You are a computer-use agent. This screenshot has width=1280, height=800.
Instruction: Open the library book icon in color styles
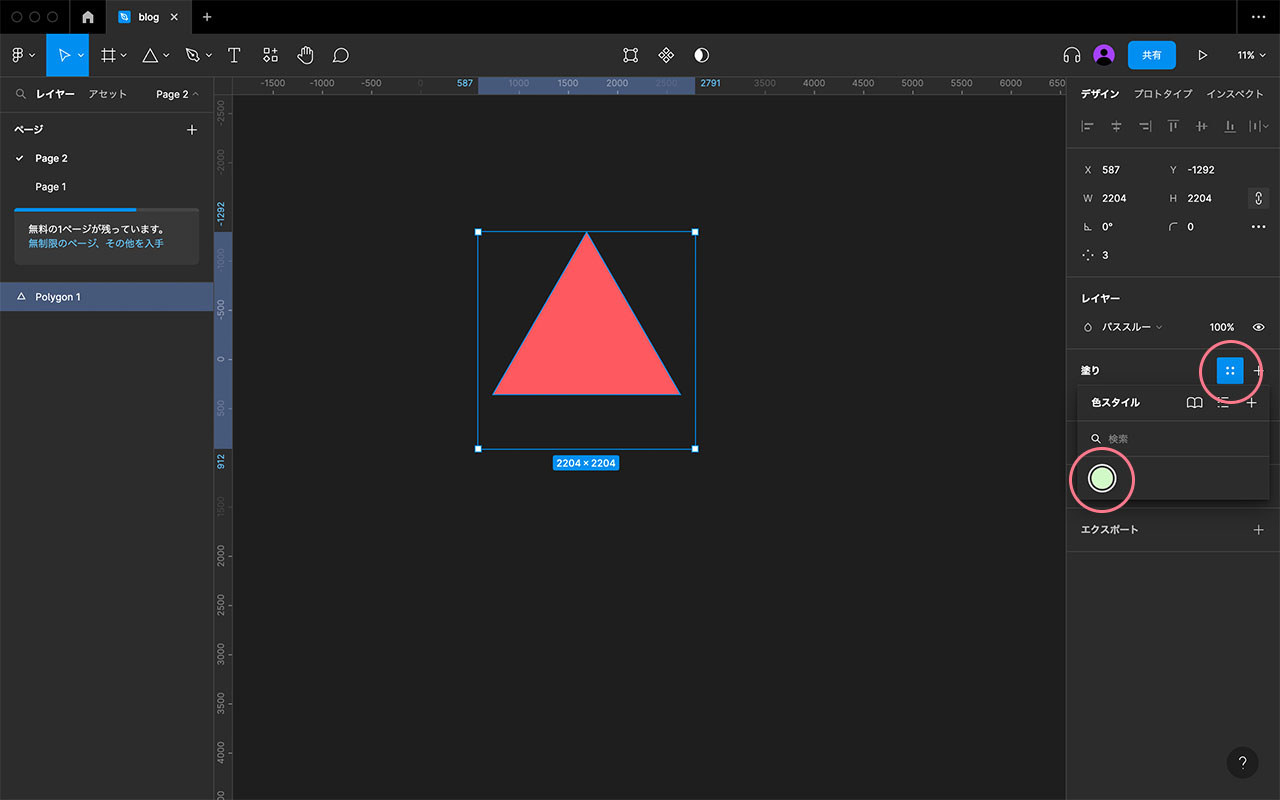(x=1194, y=403)
